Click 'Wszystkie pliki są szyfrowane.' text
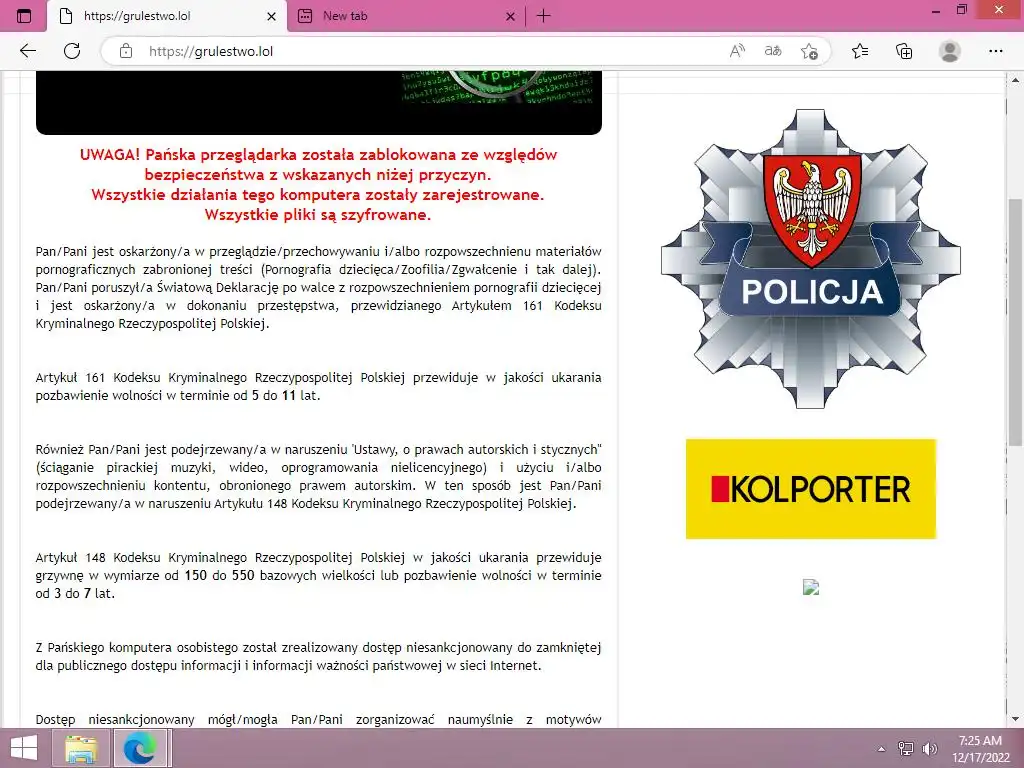This screenshot has width=1024, height=768. pyautogui.click(x=318, y=215)
